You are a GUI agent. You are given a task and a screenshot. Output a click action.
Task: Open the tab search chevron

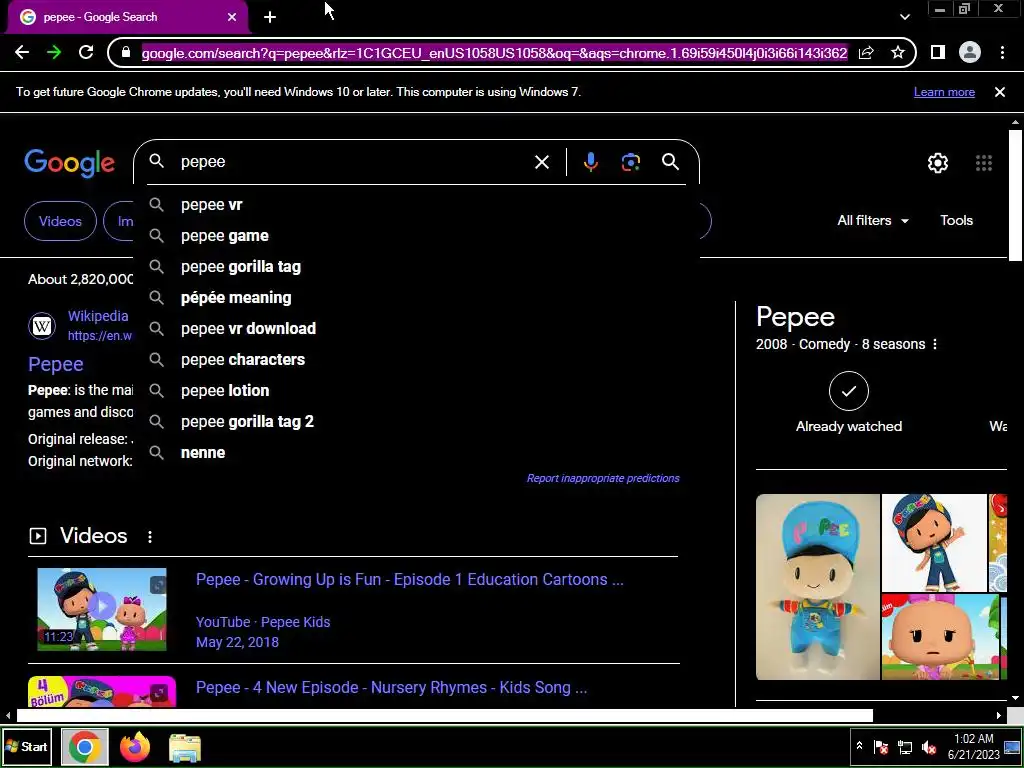pos(904,17)
